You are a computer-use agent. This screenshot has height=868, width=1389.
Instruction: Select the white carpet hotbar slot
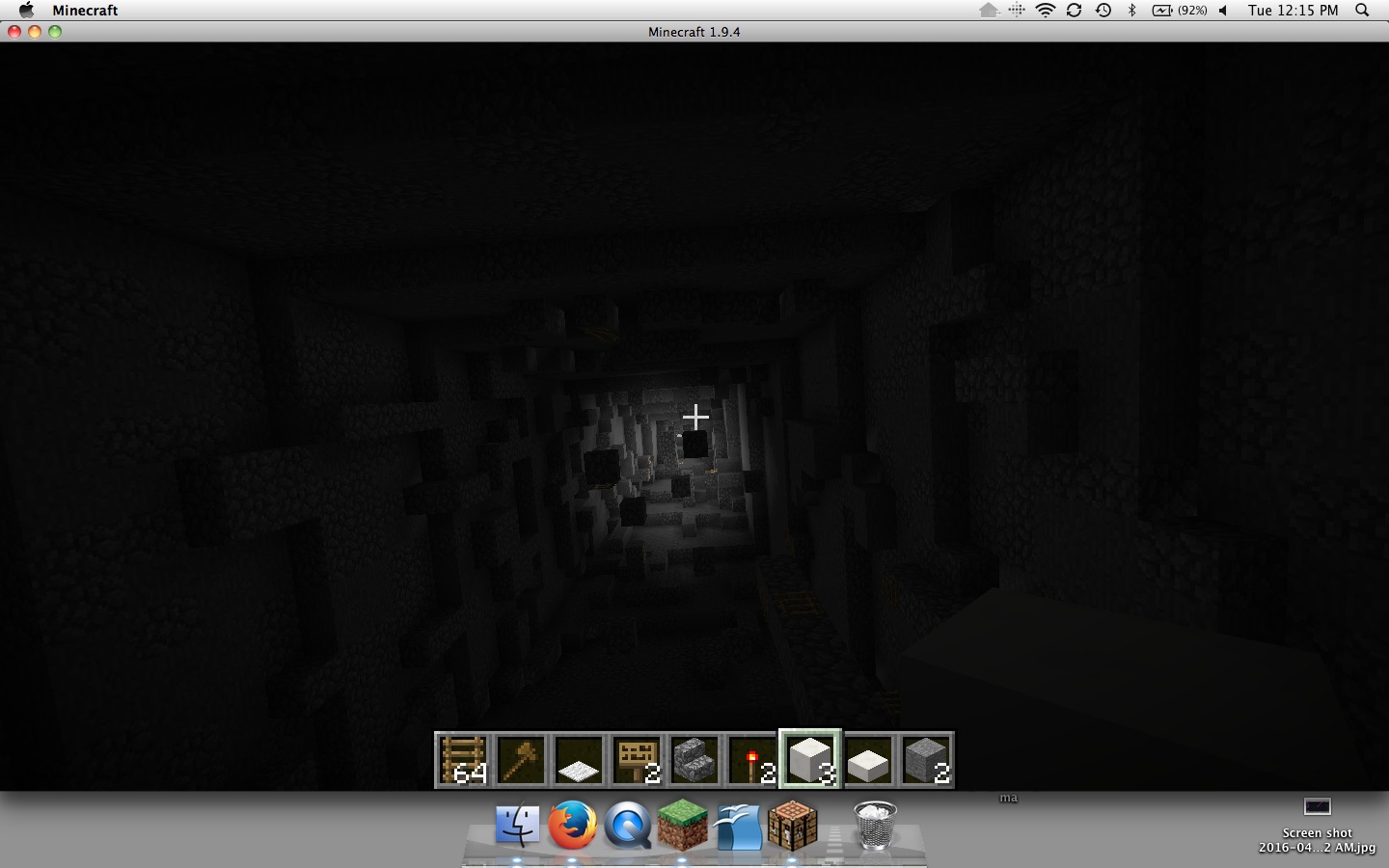579,760
